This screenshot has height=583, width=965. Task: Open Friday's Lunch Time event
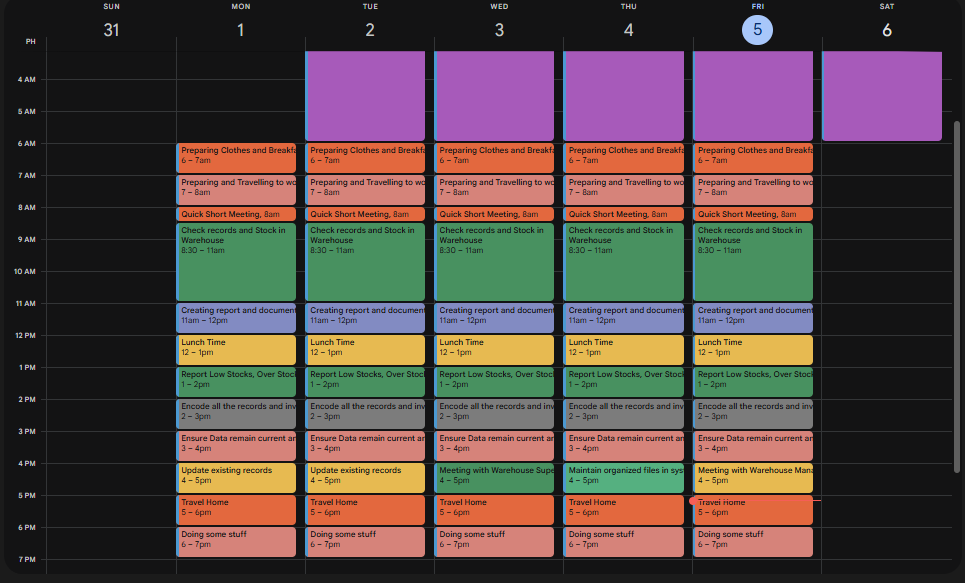point(753,350)
